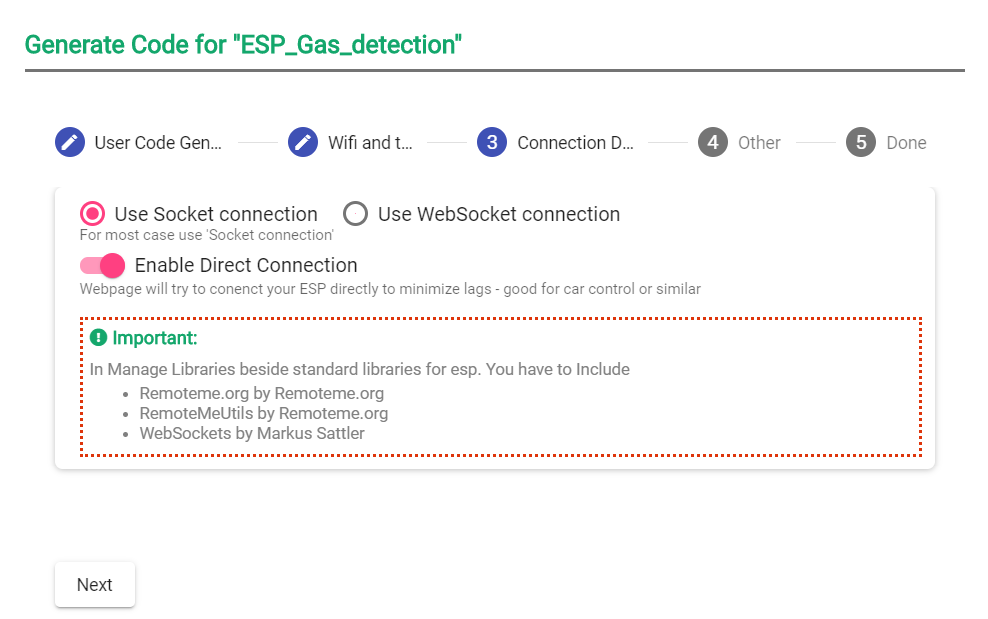Jump to the "Other" step label
The width and height of the screenshot is (988, 619).
(759, 143)
